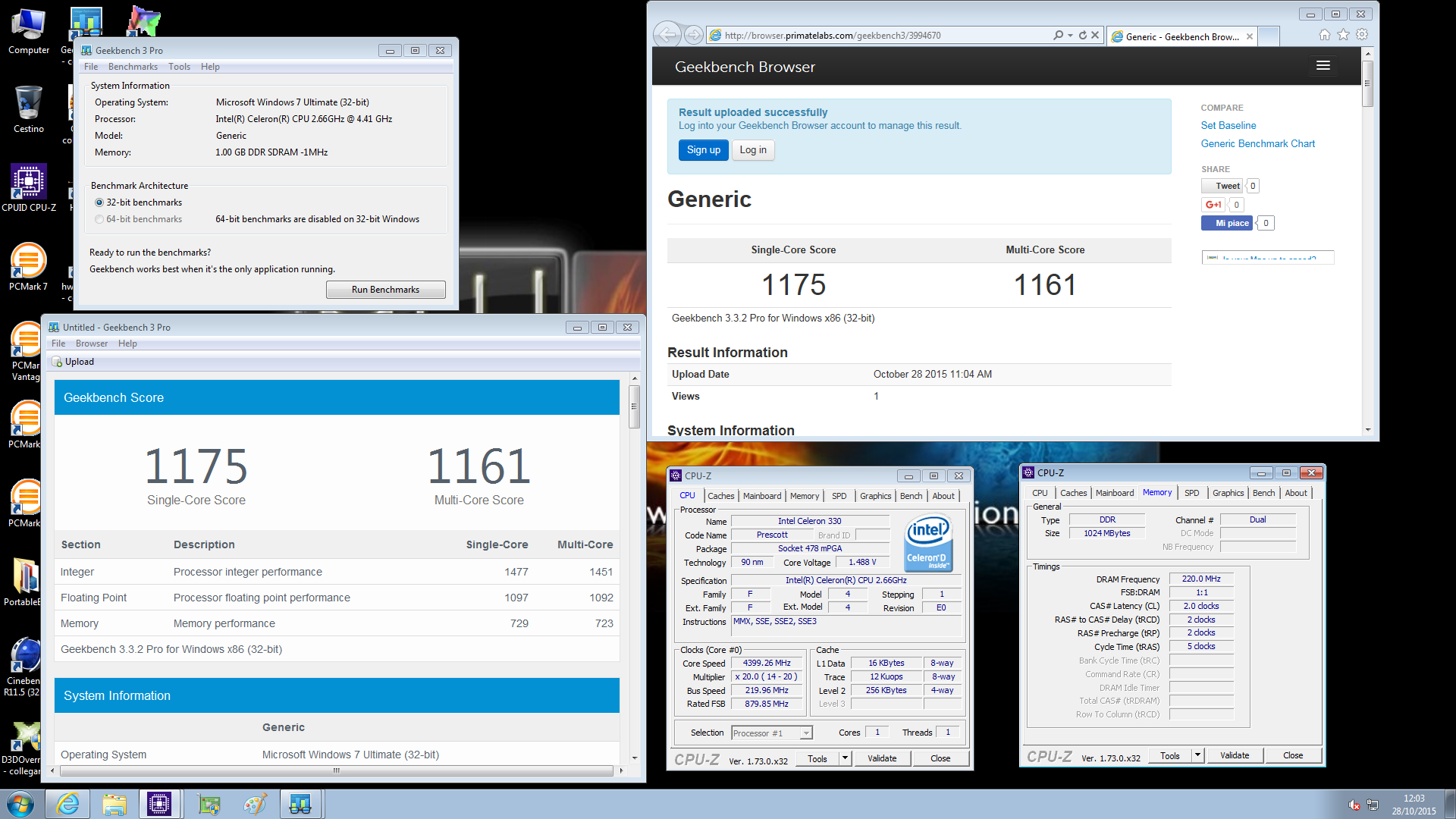Click Show desktop strip at taskbar end
The width and height of the screenshot is (1456, 819).
[x=1450, y=804]
